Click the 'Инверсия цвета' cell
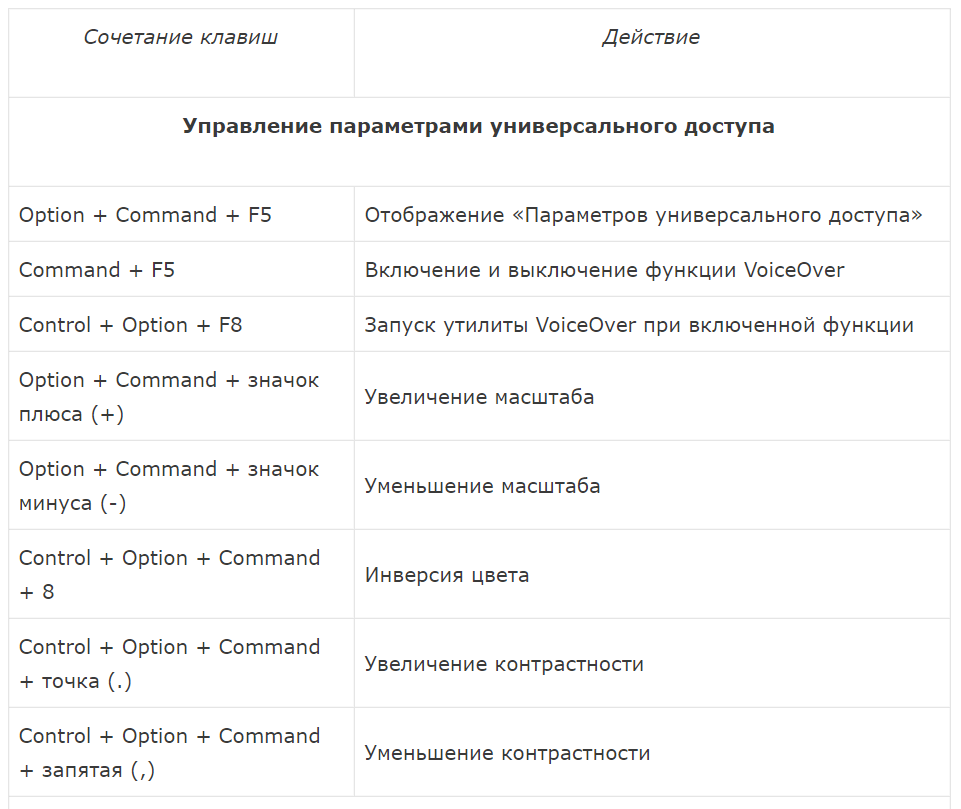Viewport: 961px width, 809px height. (446, 575)
